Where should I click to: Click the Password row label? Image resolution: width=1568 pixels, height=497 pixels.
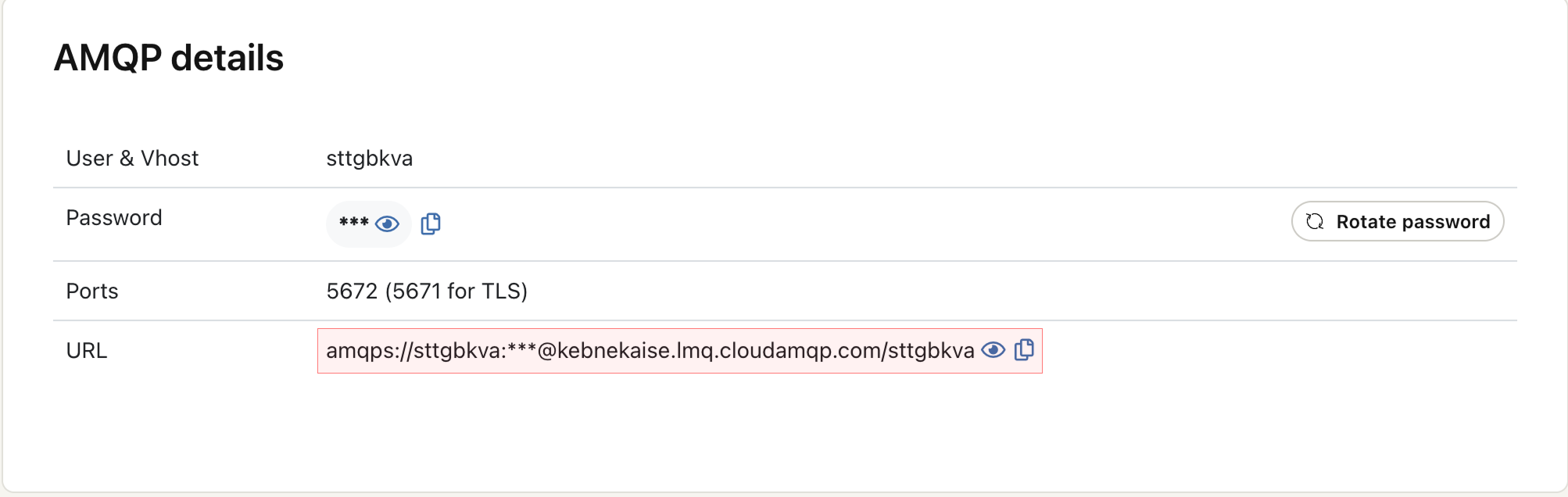tap(114, 218)
